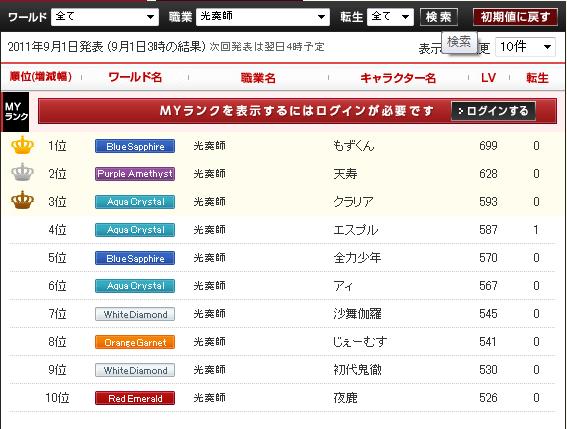Screen dimensions: 567x429
Task: Click the gold crown icon for 1位
Action: [22, 145]
